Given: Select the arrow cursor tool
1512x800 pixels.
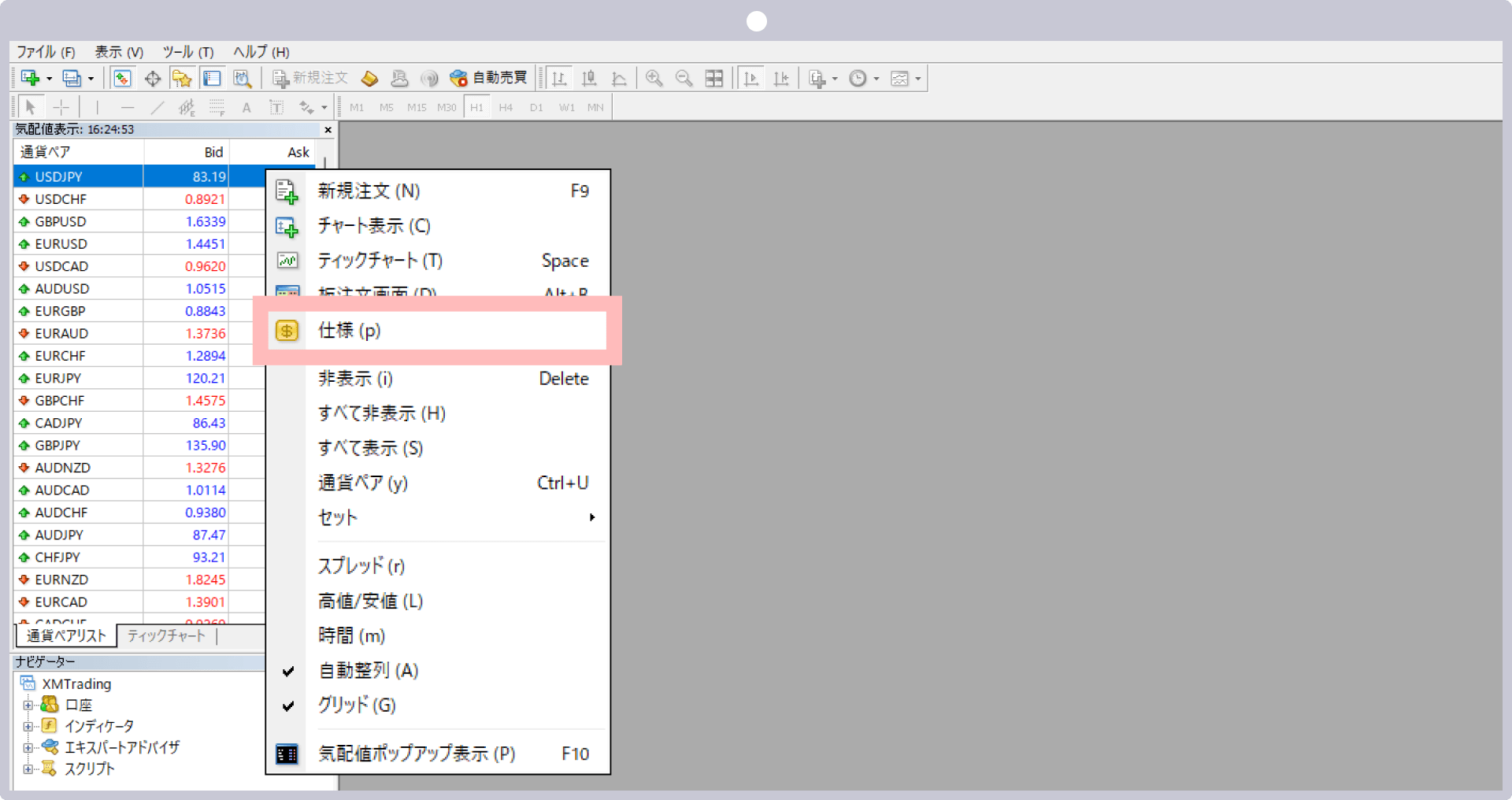Looking at the screenshot, I should (x=31, y=107).
